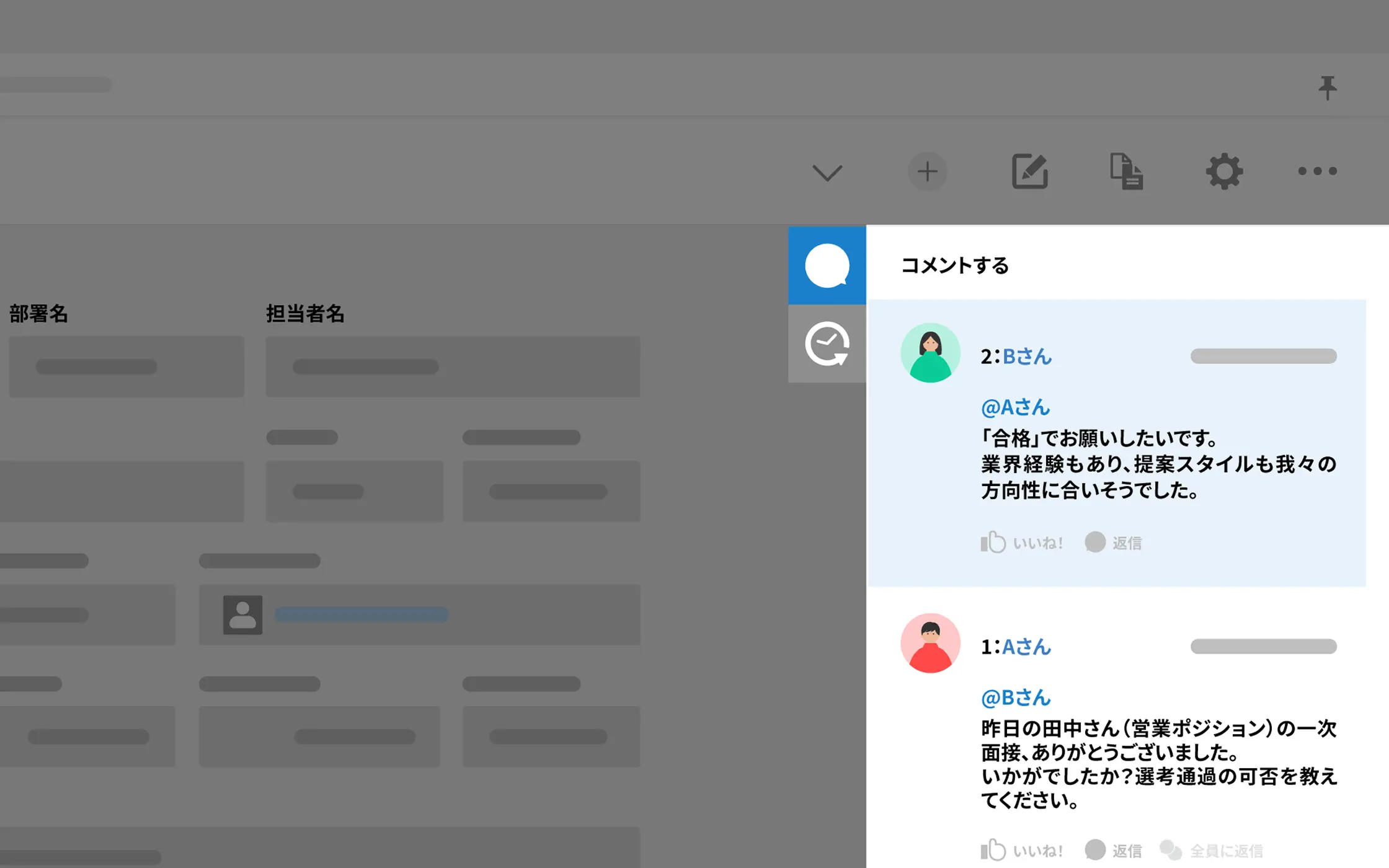Screen dimensions: 1389x868
Task: Open Bさん's profile name link in comment 2
Action: (x=1027, y=356)
